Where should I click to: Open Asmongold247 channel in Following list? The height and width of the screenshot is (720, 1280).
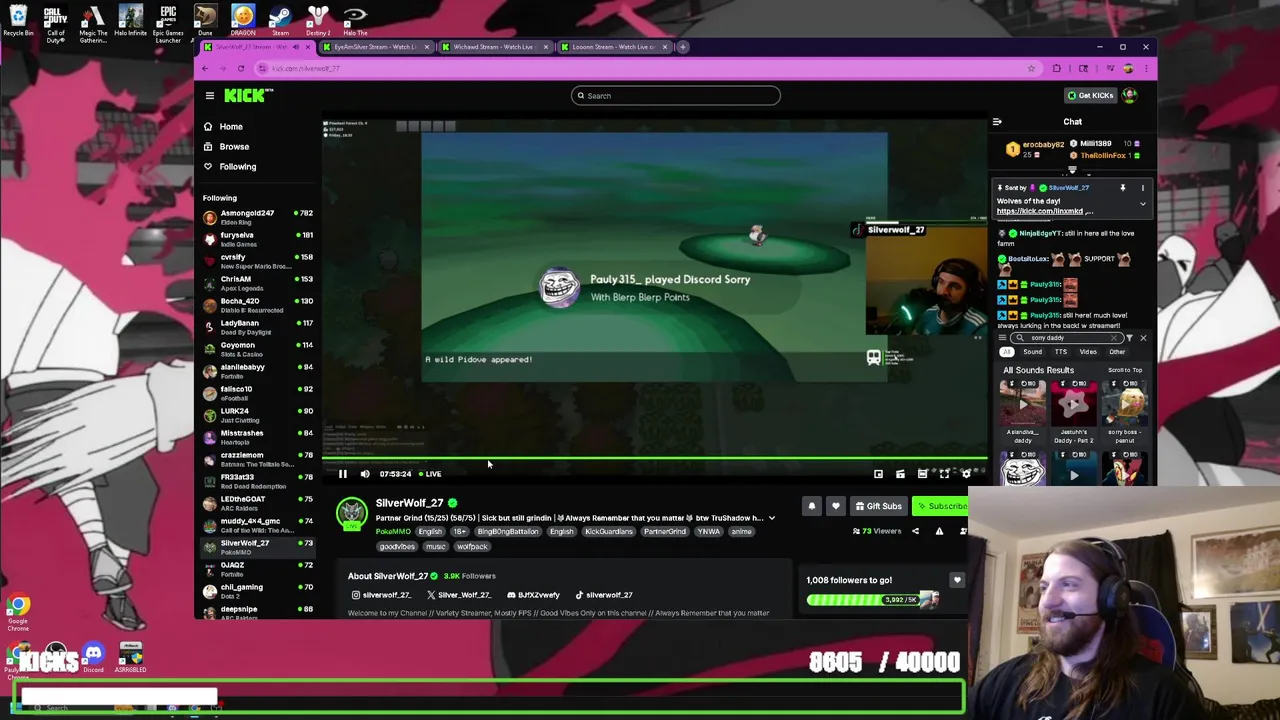(258, 217)
